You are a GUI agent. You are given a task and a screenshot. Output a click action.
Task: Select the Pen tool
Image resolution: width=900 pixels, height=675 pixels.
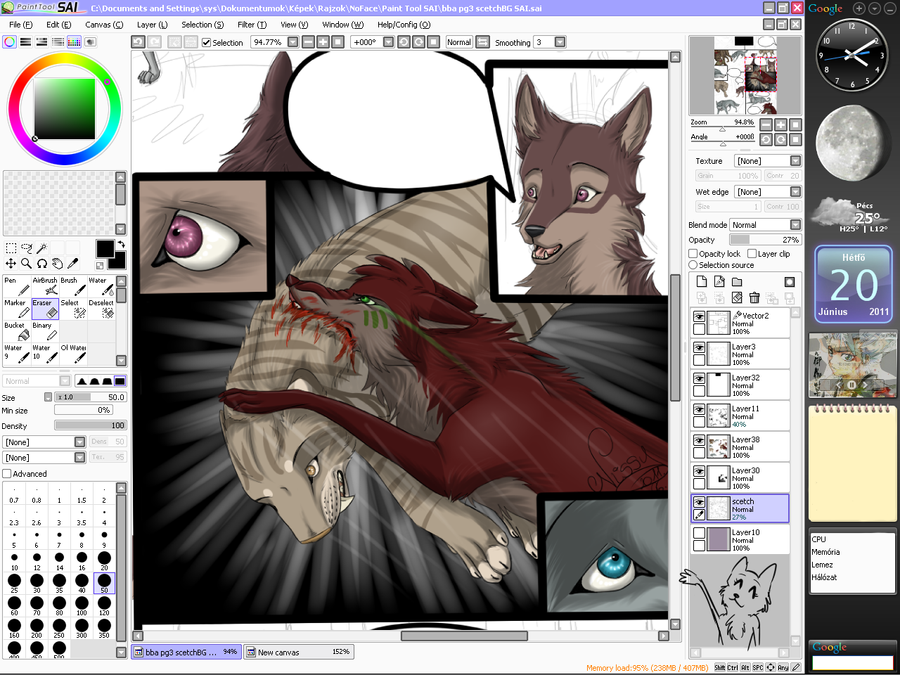point(17,286)
